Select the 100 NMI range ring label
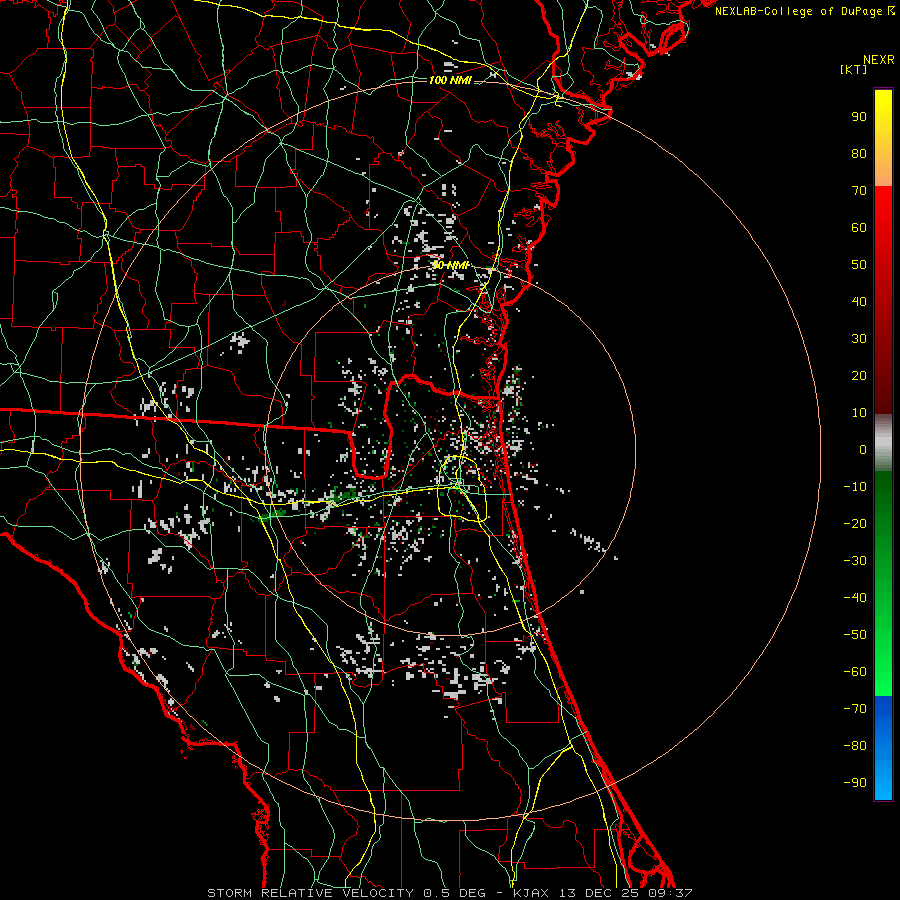This screenshot has width=900, height=900. (450, 80)
